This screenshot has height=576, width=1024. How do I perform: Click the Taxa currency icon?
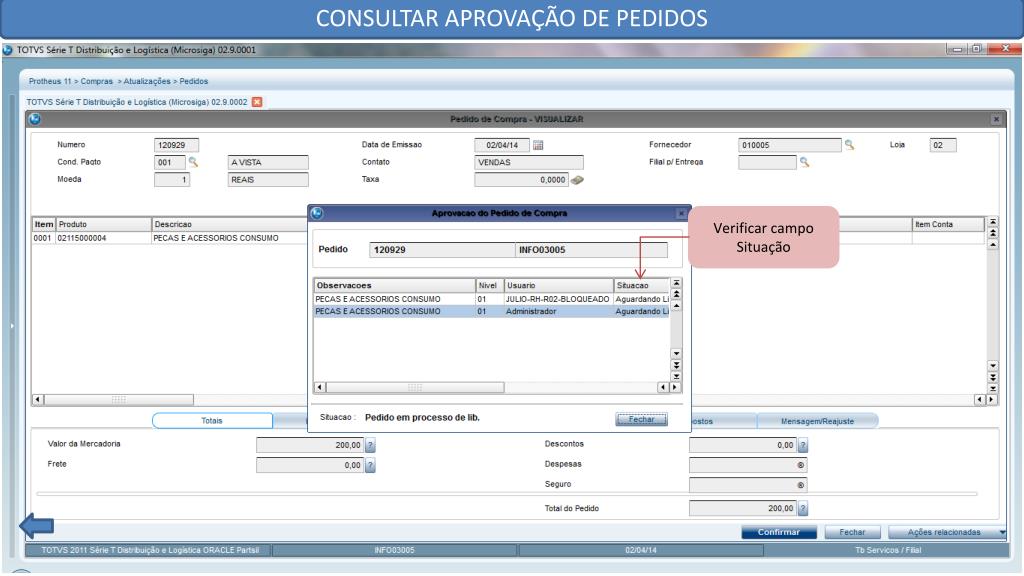point(577,180)
